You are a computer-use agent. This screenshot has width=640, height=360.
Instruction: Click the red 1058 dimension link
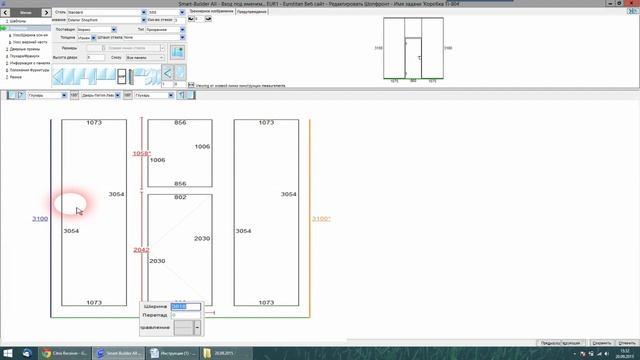(x=142, y=153)
